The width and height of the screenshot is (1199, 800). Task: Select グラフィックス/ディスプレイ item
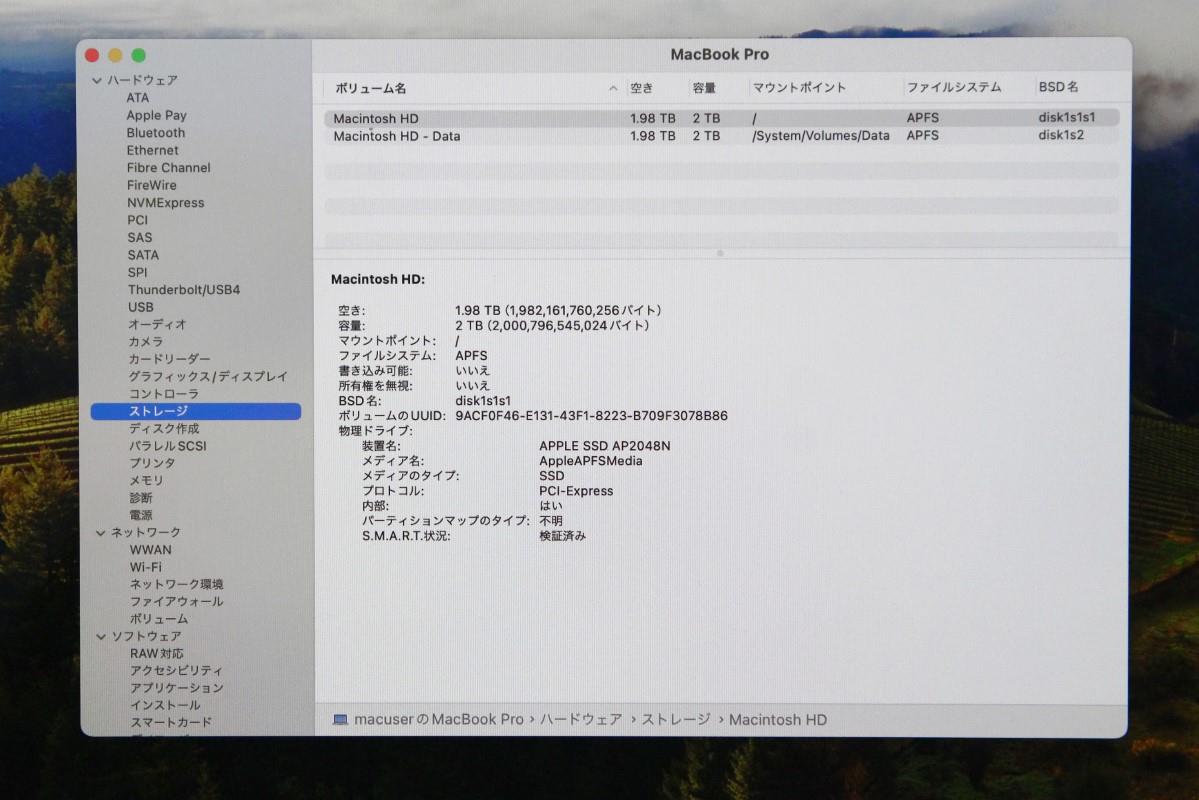point(208,376)
